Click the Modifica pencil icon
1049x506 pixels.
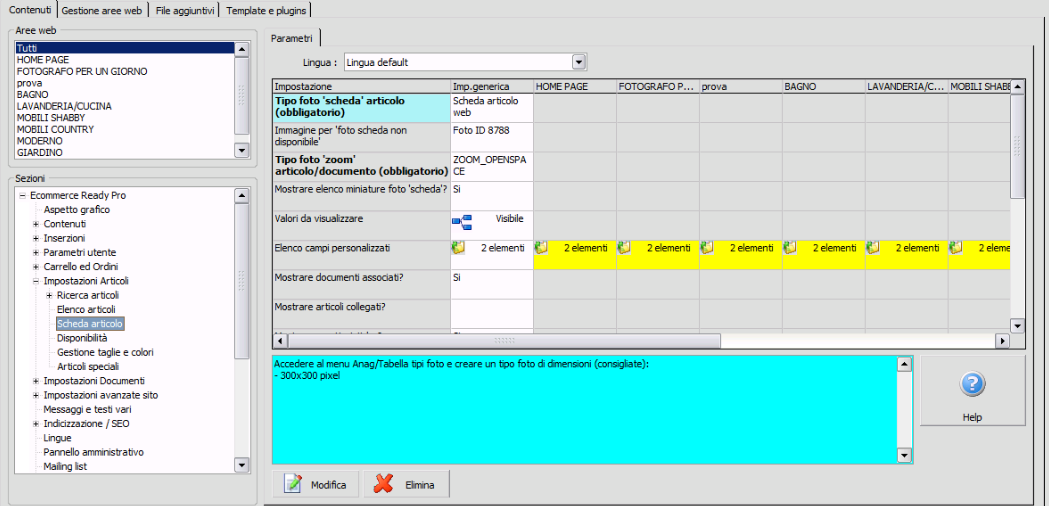coord(292,484)
